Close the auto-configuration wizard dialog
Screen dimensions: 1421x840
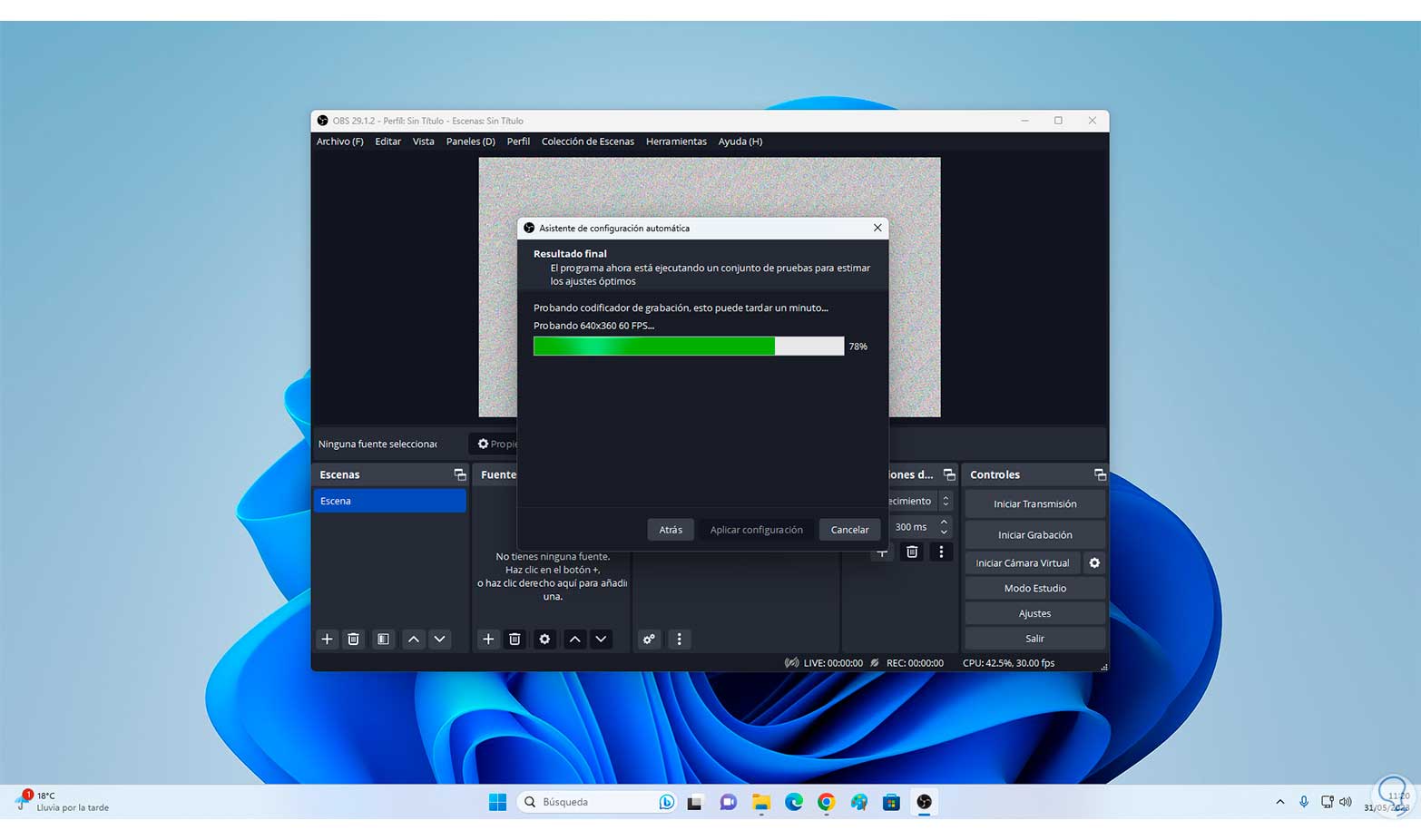877,228
